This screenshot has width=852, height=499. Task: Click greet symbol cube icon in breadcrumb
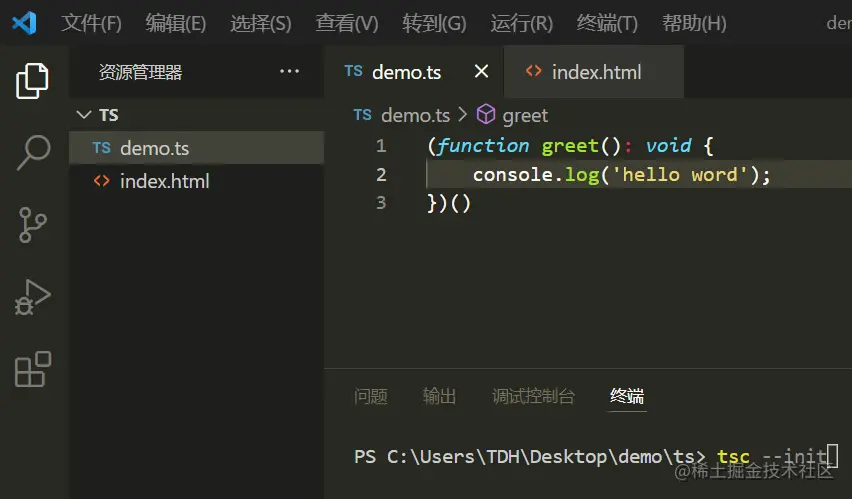(486, 115)
